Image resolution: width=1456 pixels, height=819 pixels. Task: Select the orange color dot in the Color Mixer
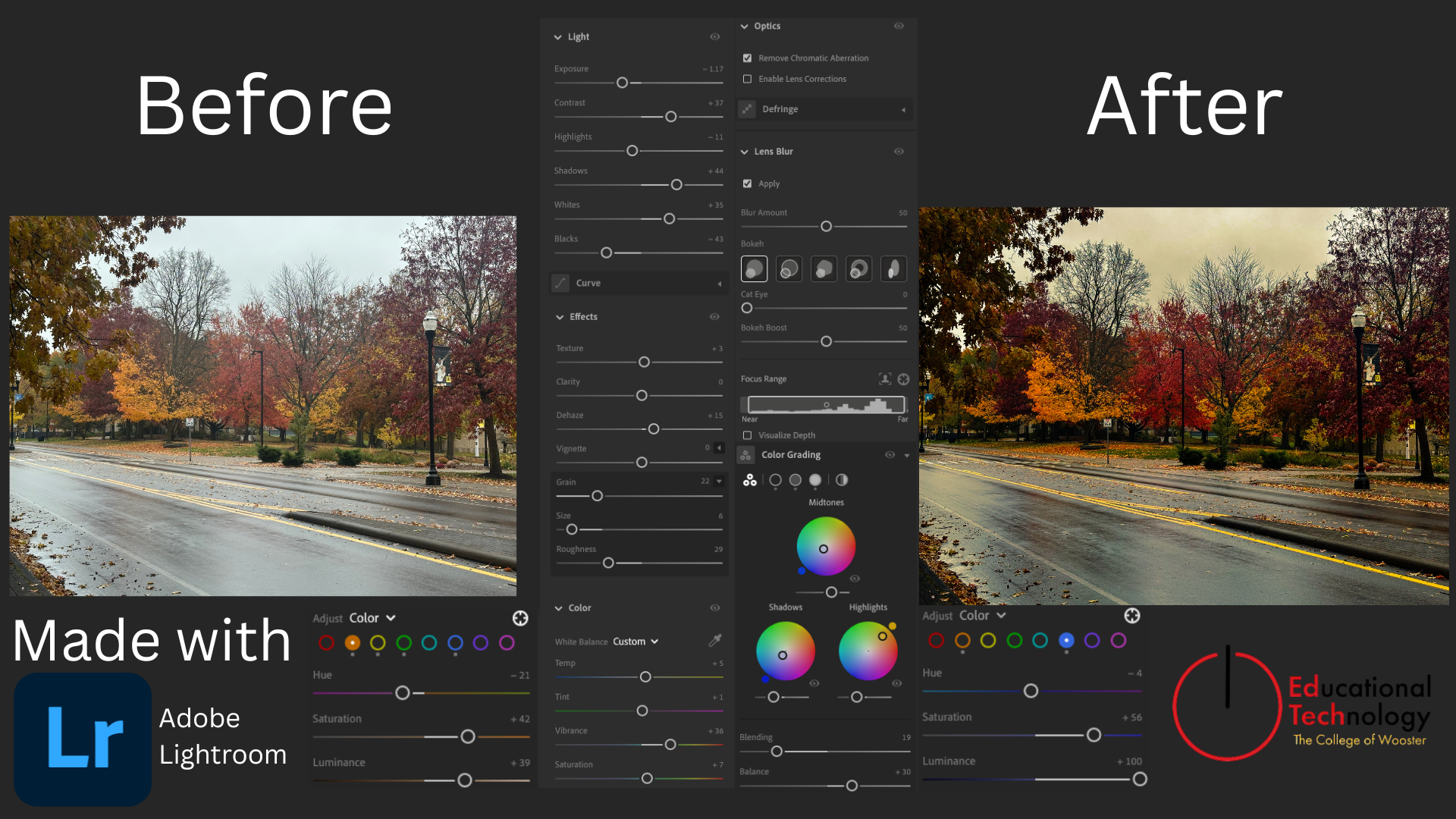[x=353, y=642]
